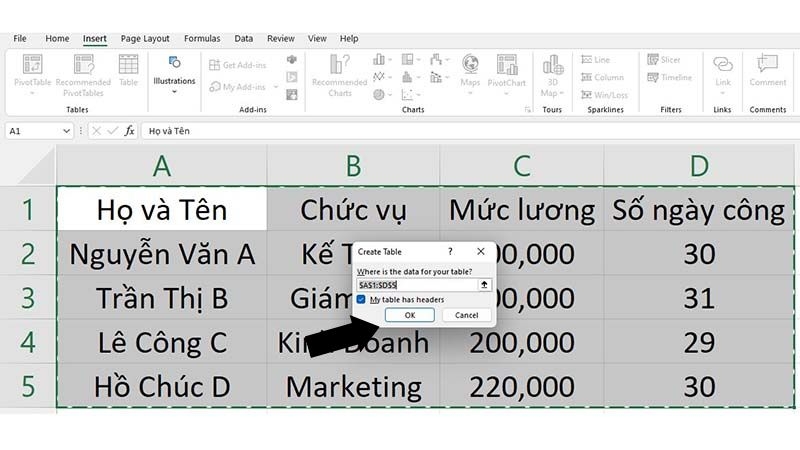The height and width of the screenshot is (450, 800).
Task: Click the Insert Waterfall Chart icon
Action: pyautogui.click(x=436, y=60)
